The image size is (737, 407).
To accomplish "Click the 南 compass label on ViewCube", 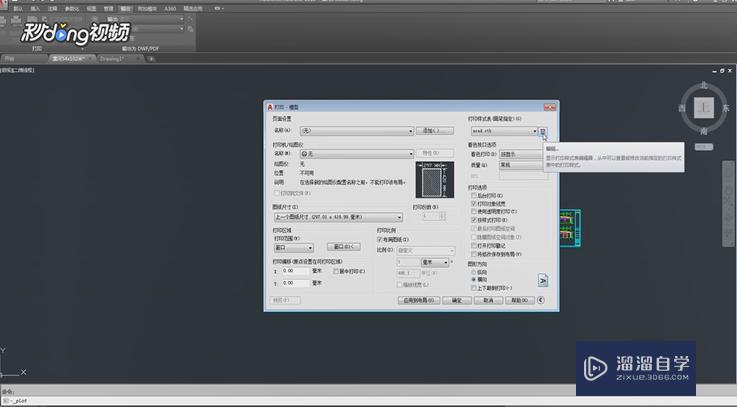I will (704, 131).
